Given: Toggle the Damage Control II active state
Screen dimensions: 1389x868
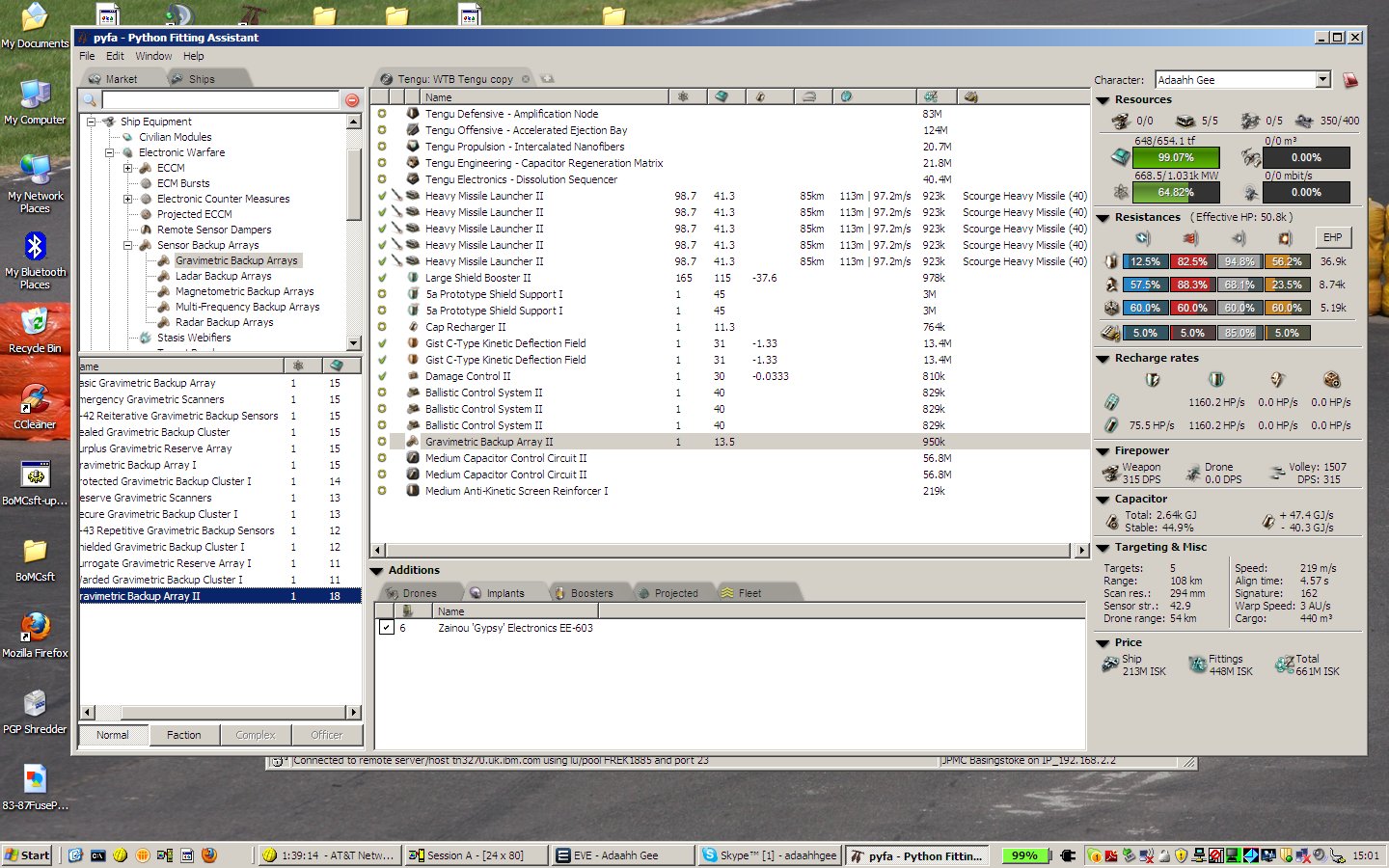Looking at the screenshot, I should point(382,376).
